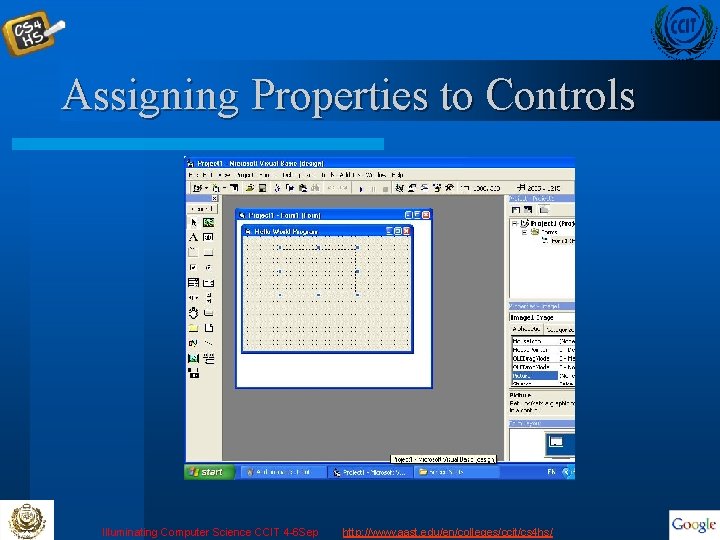Select the DirListBox folder control

[x=193, y=328]
